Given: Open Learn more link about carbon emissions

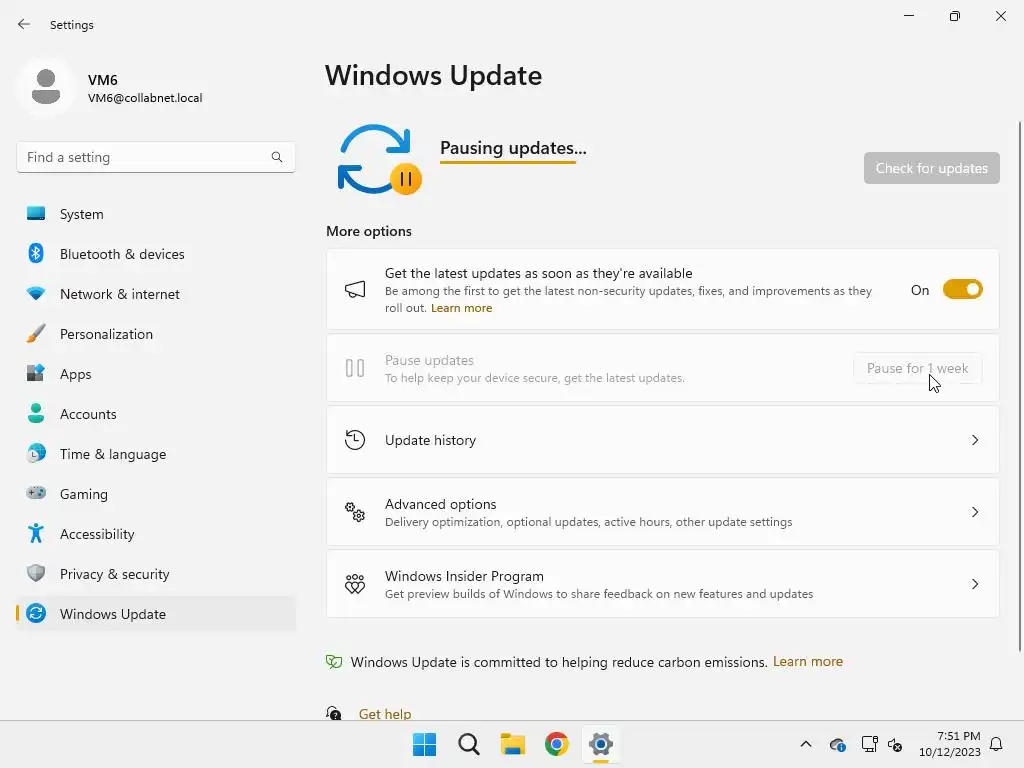Looking at the screenshot, I should (808, 662).
